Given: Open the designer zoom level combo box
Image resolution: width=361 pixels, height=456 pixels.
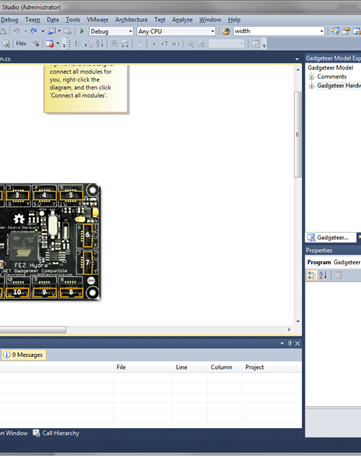Looking at the screenshot, I should [x=227, y=44].
